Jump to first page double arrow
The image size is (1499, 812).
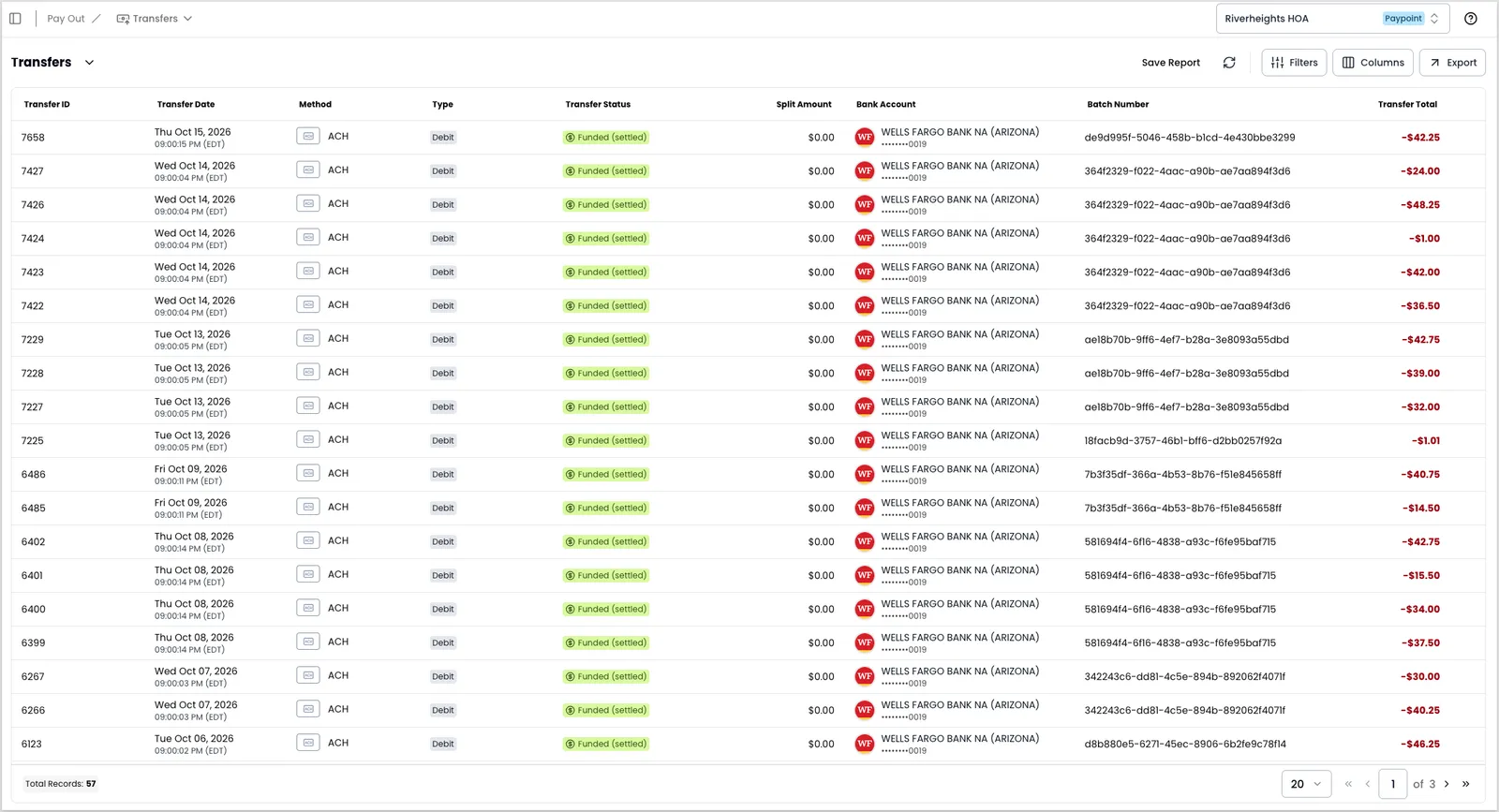point(1348,784)
